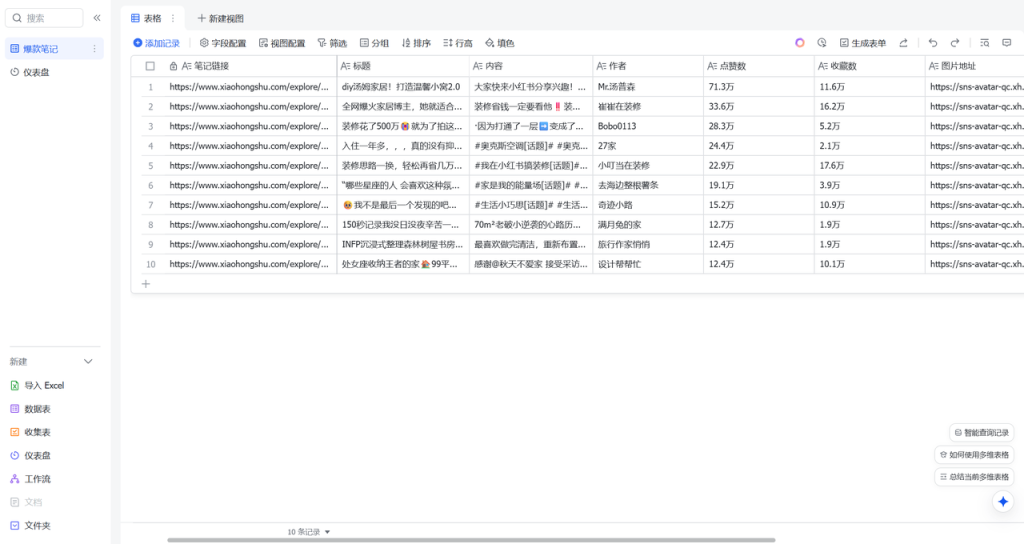Select the favorites cell 10.1万

coord(869,264)
